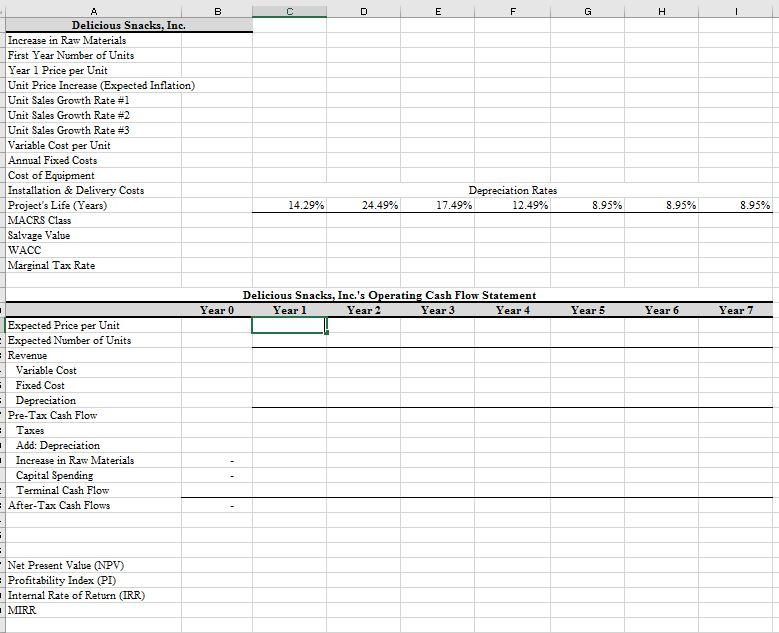Select the 'Year 5' header cell
Viewport: 779px width, 633px height.
pyautogui.click(x=588, y=310)
